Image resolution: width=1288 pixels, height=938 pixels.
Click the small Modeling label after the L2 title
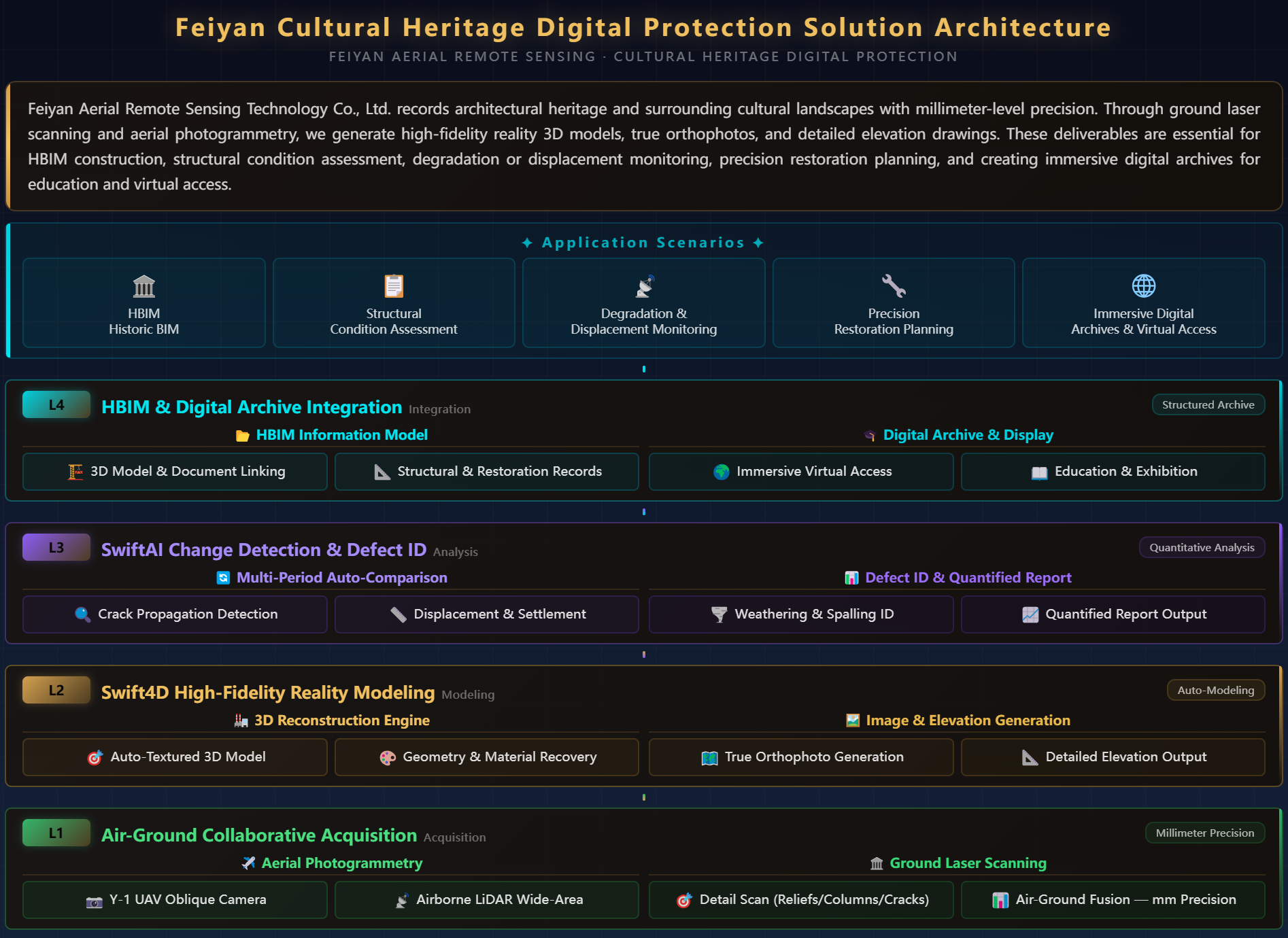pyautogui.click(x=468, y=695)
